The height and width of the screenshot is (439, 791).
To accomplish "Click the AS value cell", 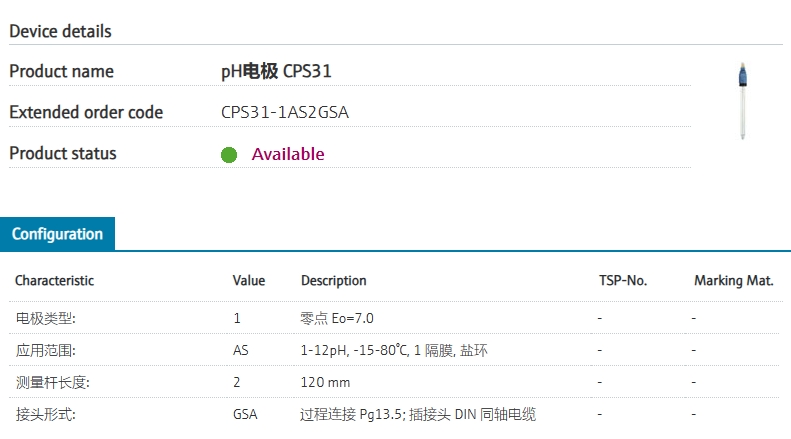I will (241, 350).
